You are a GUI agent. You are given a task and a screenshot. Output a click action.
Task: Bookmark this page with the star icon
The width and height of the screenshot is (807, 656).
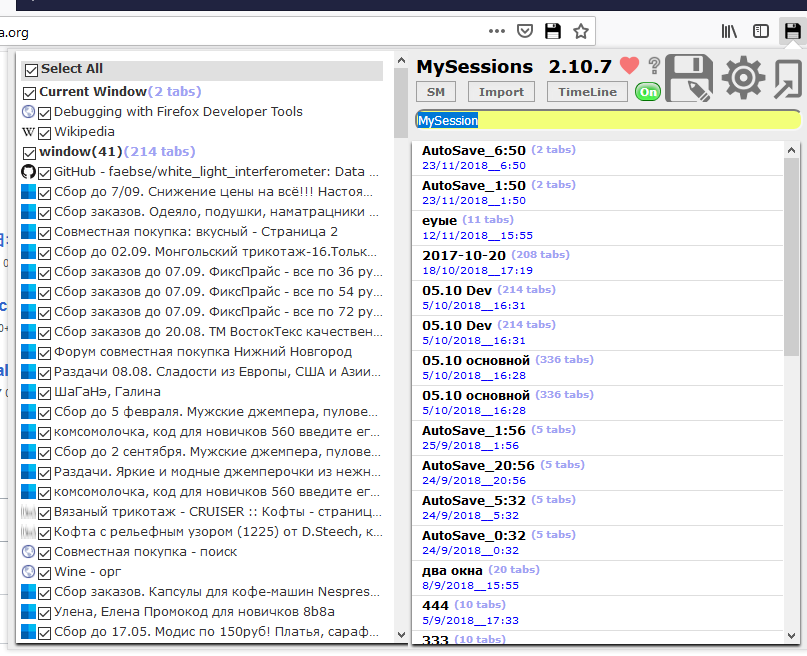coord(581,31)
